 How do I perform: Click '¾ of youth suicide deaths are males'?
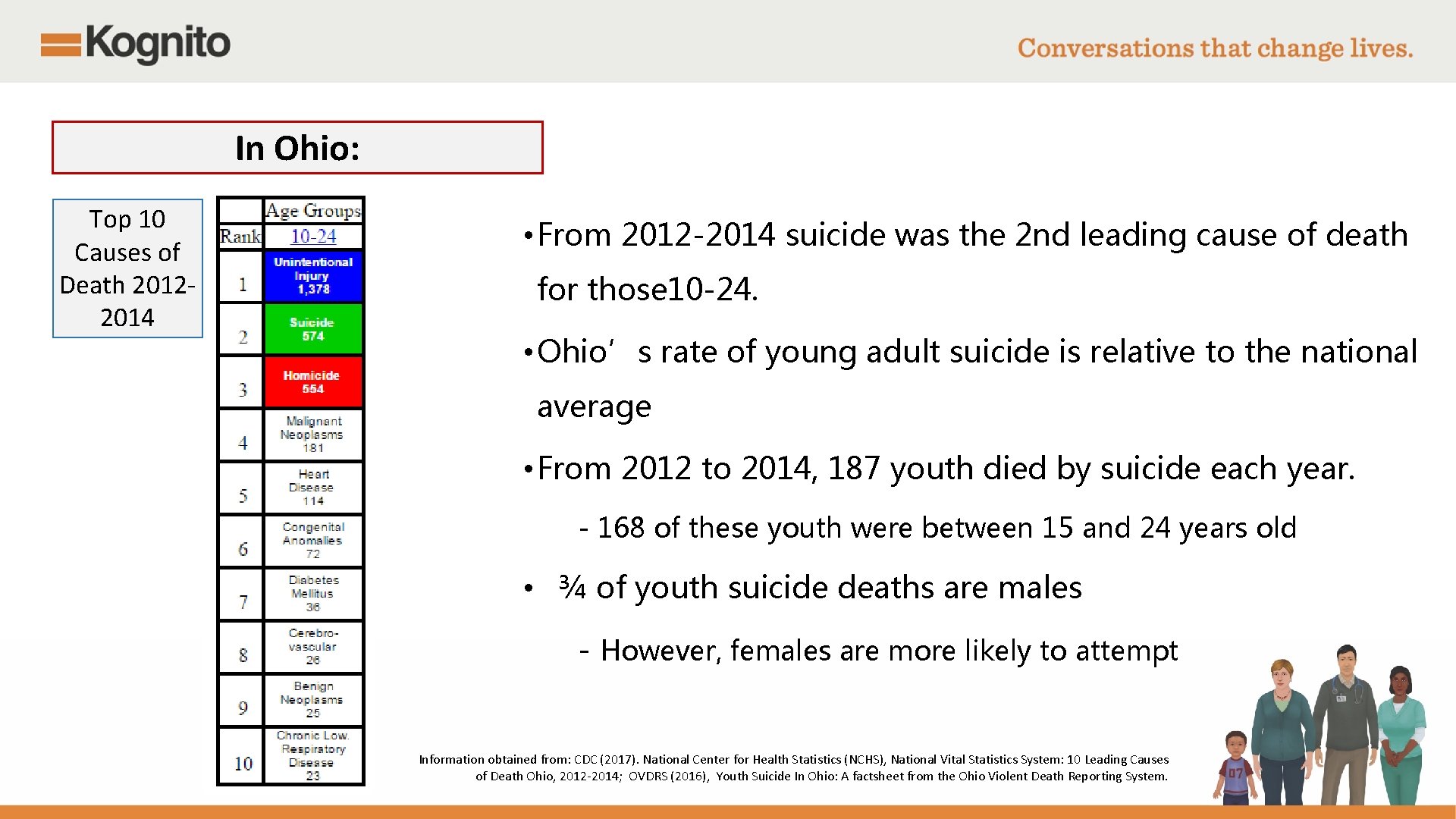803,588
